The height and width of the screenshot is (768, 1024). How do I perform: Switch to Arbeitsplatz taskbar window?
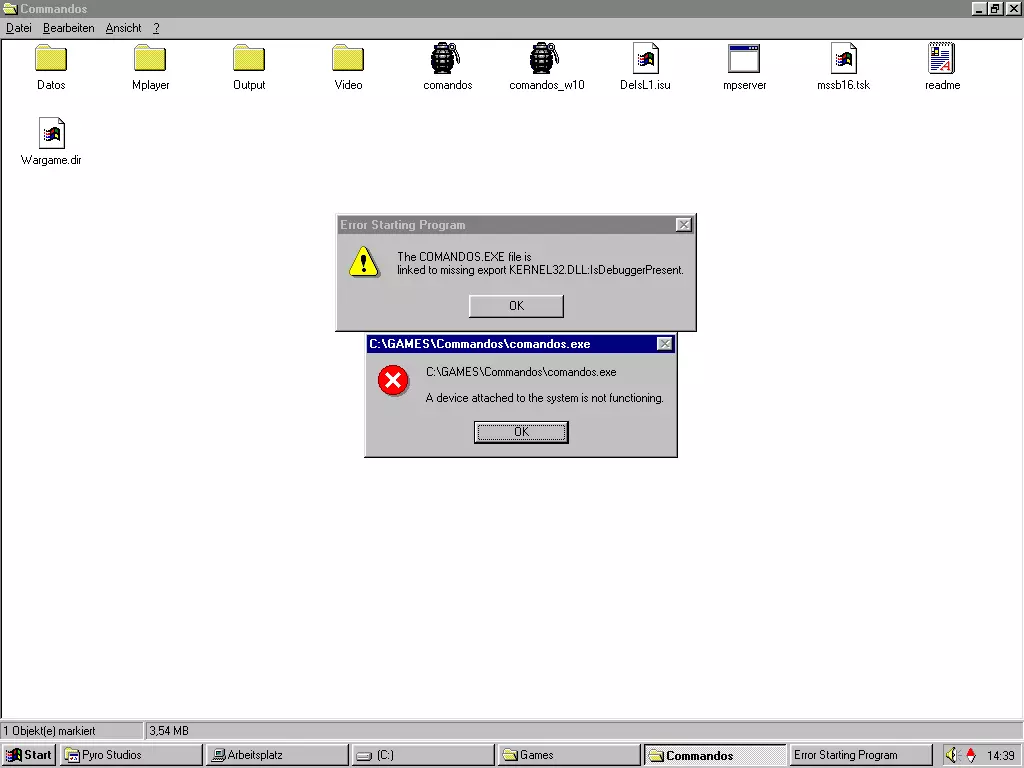coord(277,755)
